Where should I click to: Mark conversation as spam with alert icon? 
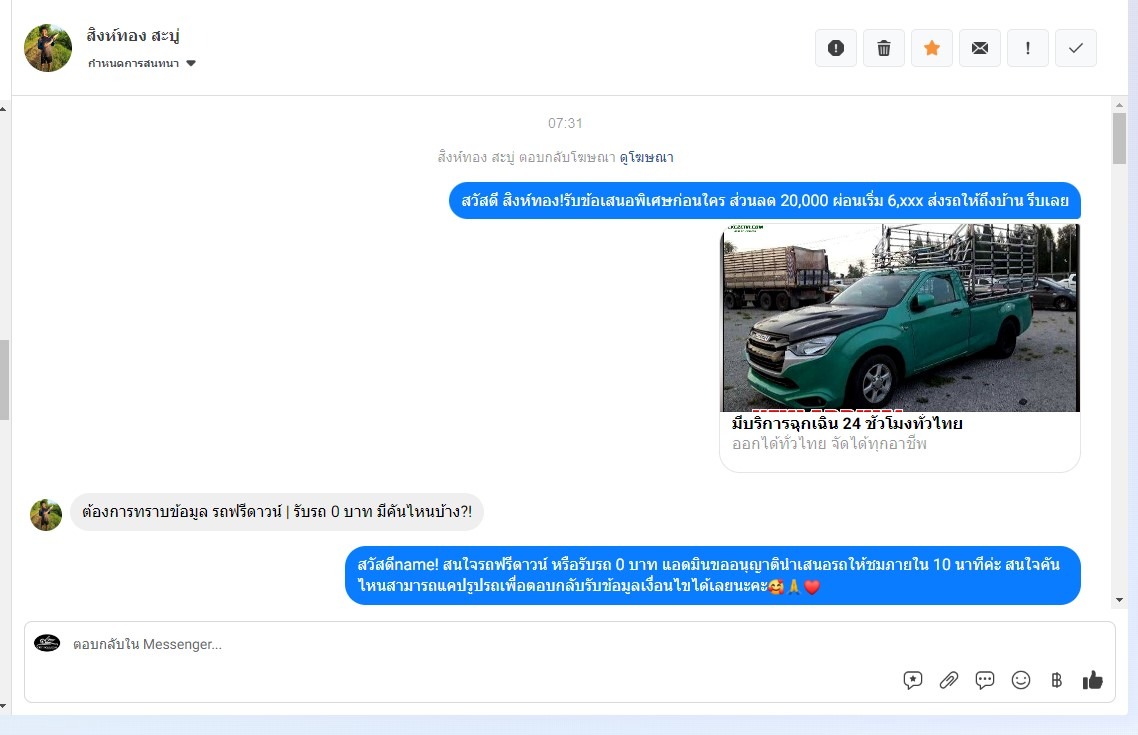pyautogui.click(x=835, y=48)
